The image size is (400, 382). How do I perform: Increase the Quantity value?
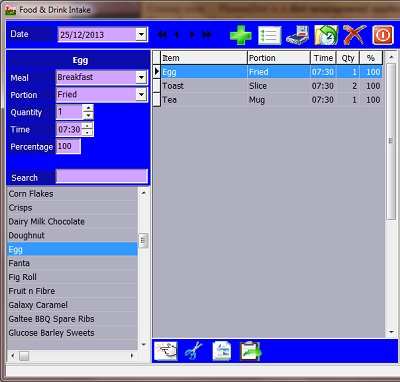click(x=88, y=108)
